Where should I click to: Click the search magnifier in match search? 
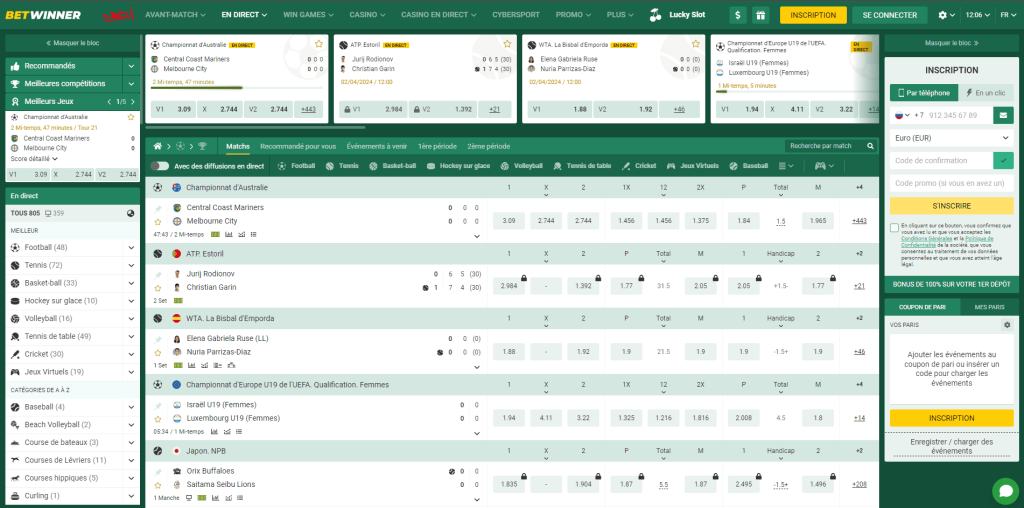870,146
